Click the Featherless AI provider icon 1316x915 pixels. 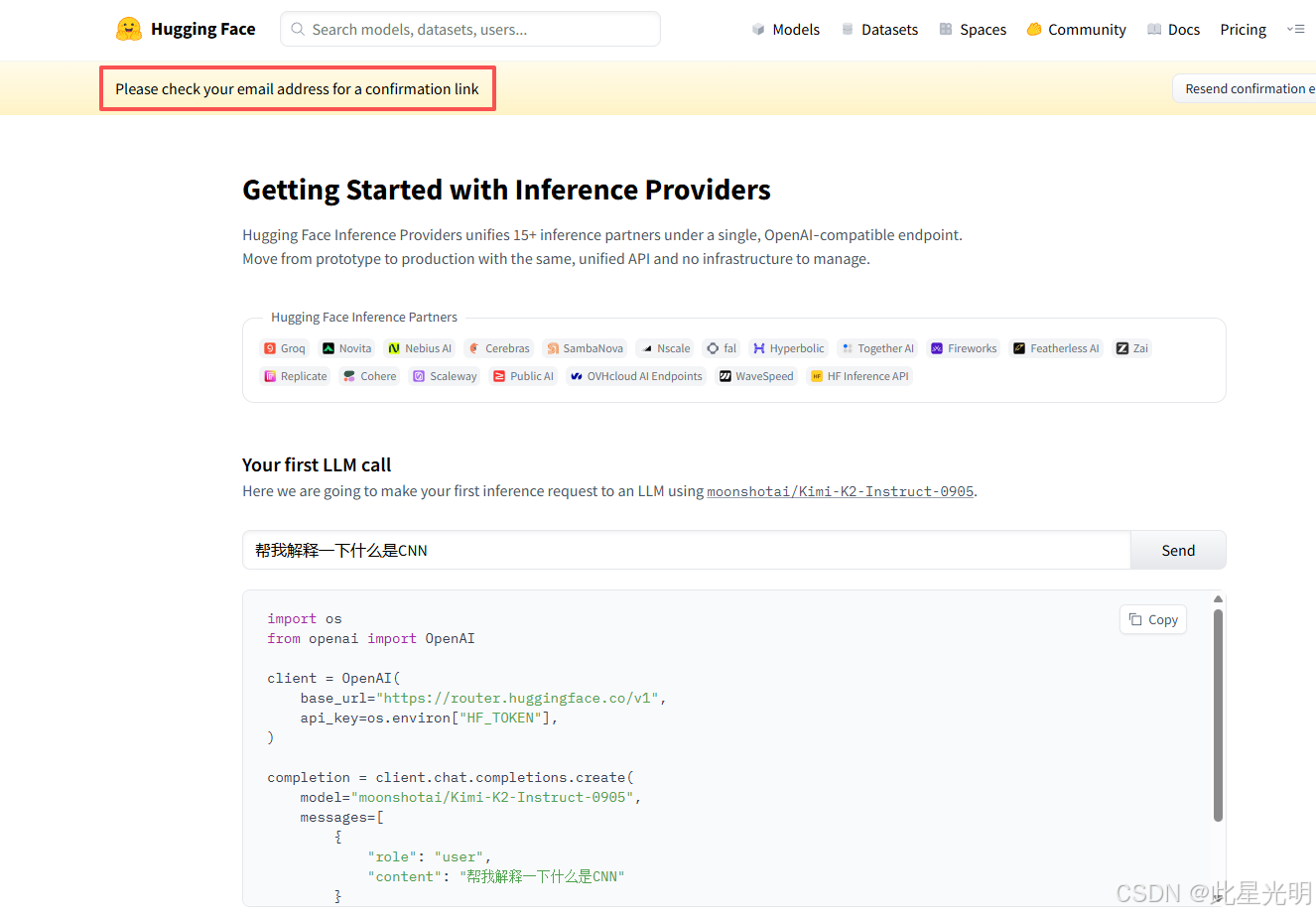(1019, 348)
